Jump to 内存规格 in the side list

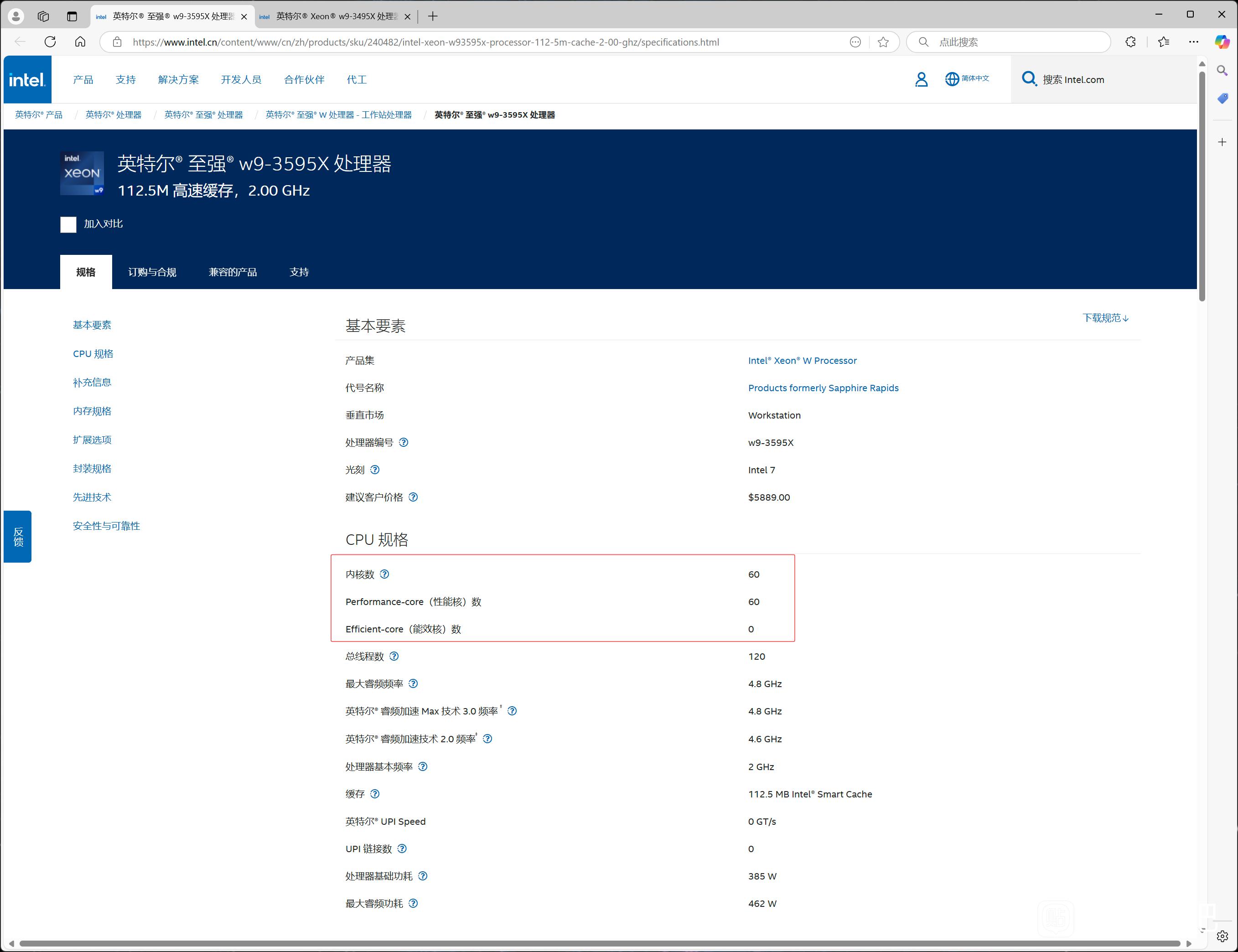tap(92, 411)
